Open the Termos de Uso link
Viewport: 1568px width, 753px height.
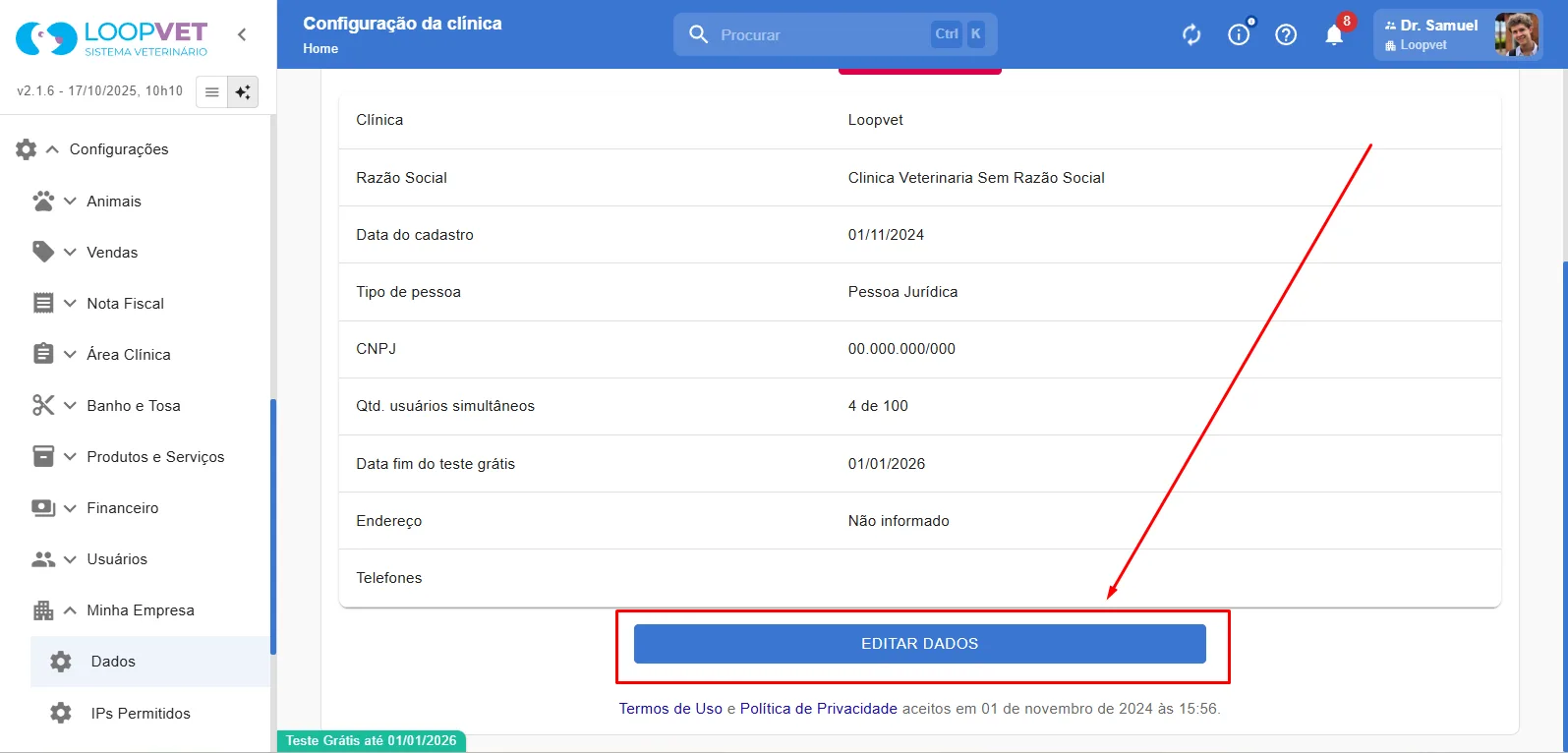(x=670, y=709)
